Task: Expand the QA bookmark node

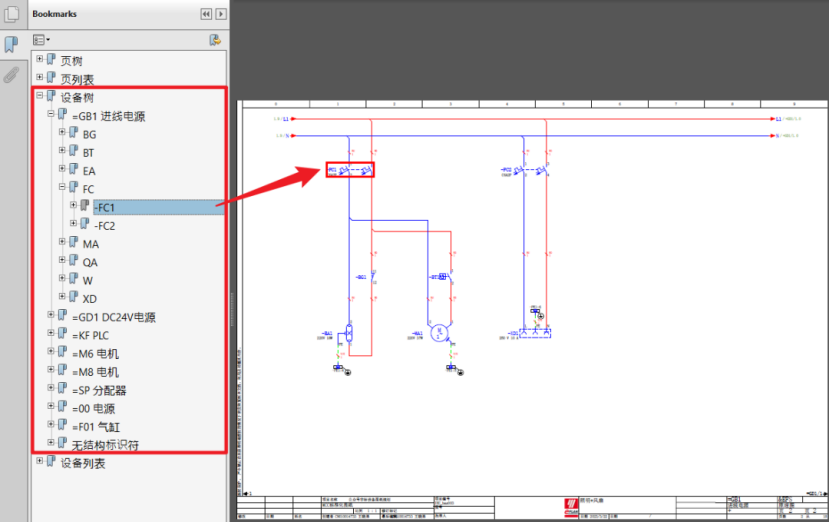Action: tap(62, 260)
